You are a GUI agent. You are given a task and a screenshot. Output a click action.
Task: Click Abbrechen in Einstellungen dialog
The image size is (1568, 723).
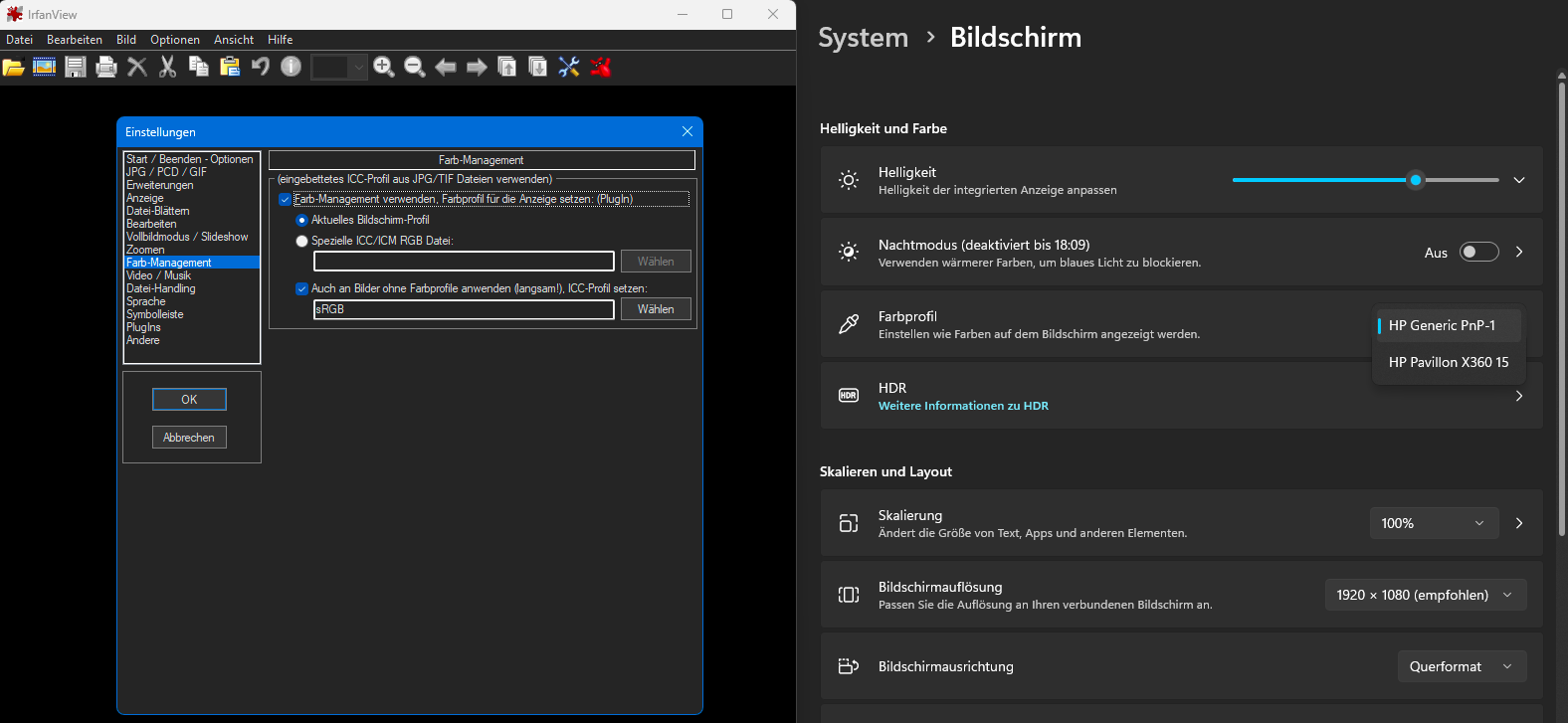(x=189, y=438)
